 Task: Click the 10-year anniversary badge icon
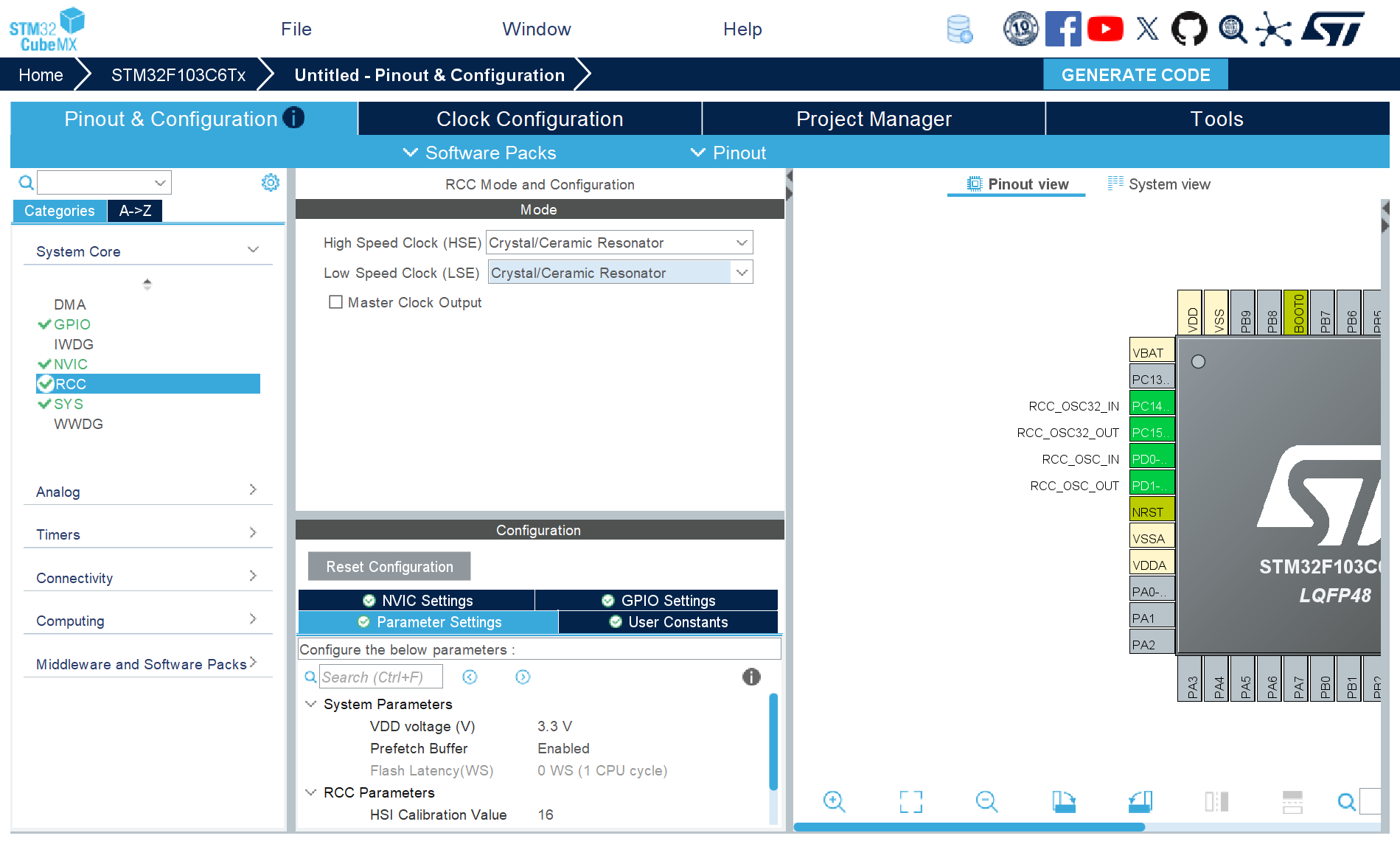(1020, 29)
